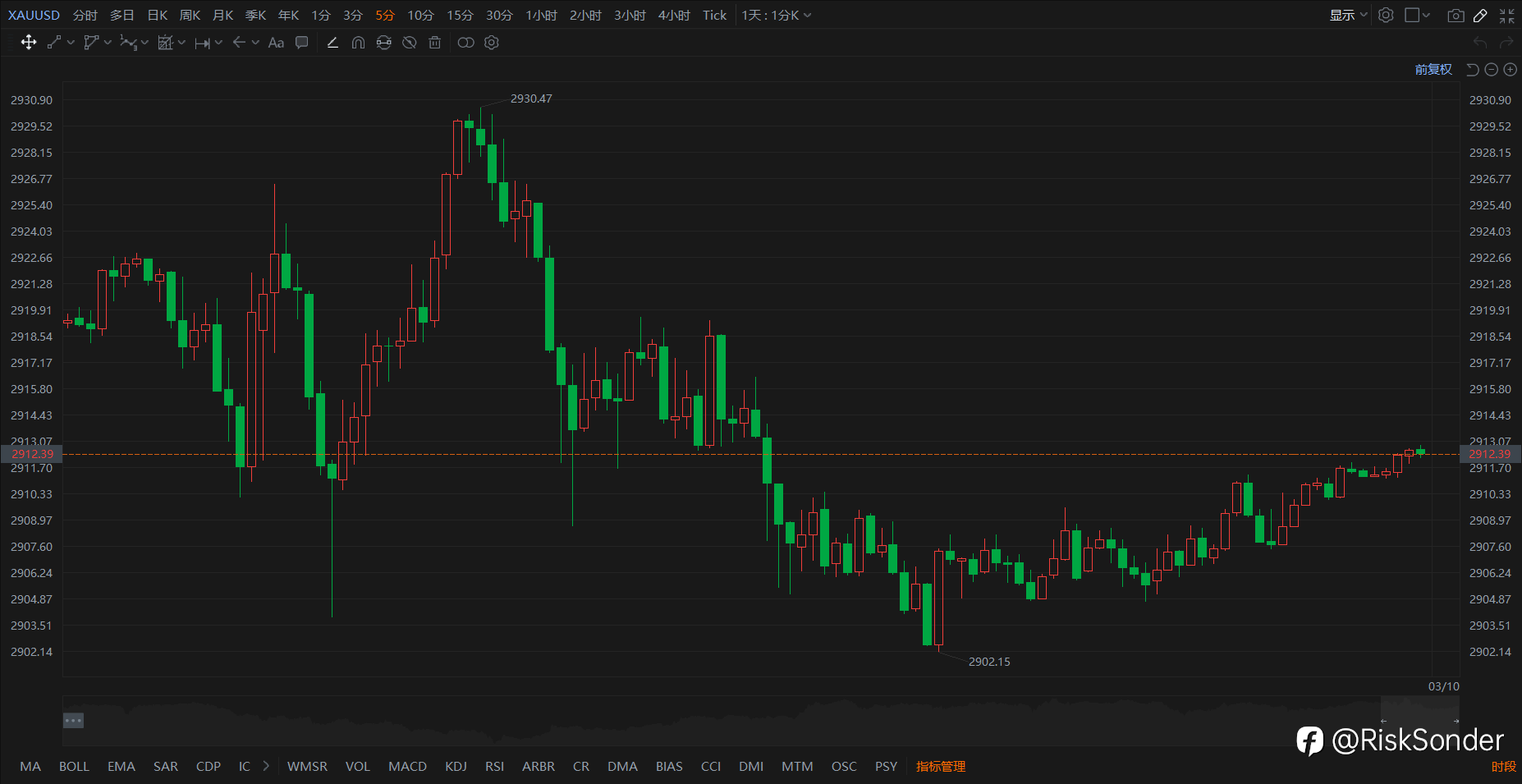This screenshot has width=1522, height=784.
Task: Zoom out chart with minus circle
Action: [x=1492, y=70]
